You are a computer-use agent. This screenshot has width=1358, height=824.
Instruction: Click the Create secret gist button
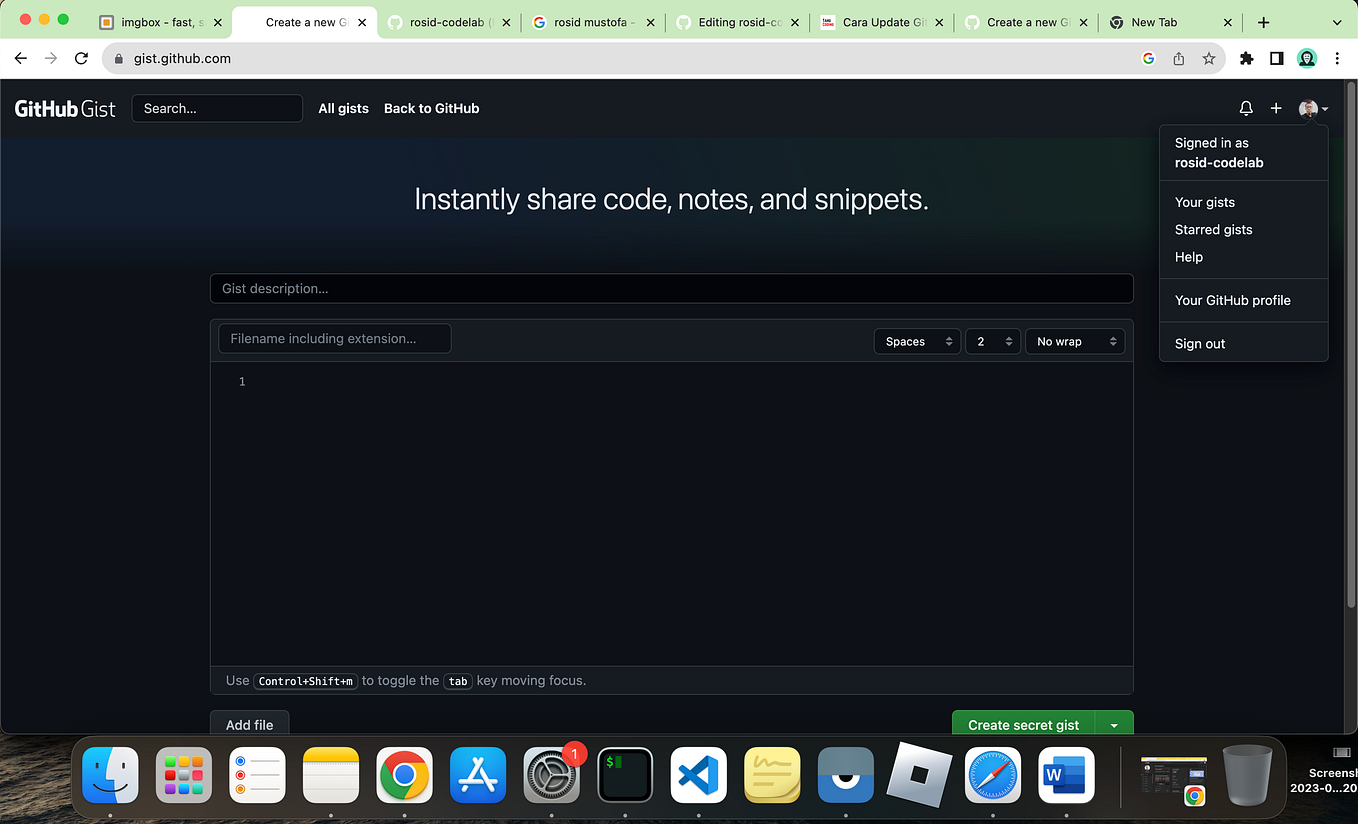[x=1023, y=724]
